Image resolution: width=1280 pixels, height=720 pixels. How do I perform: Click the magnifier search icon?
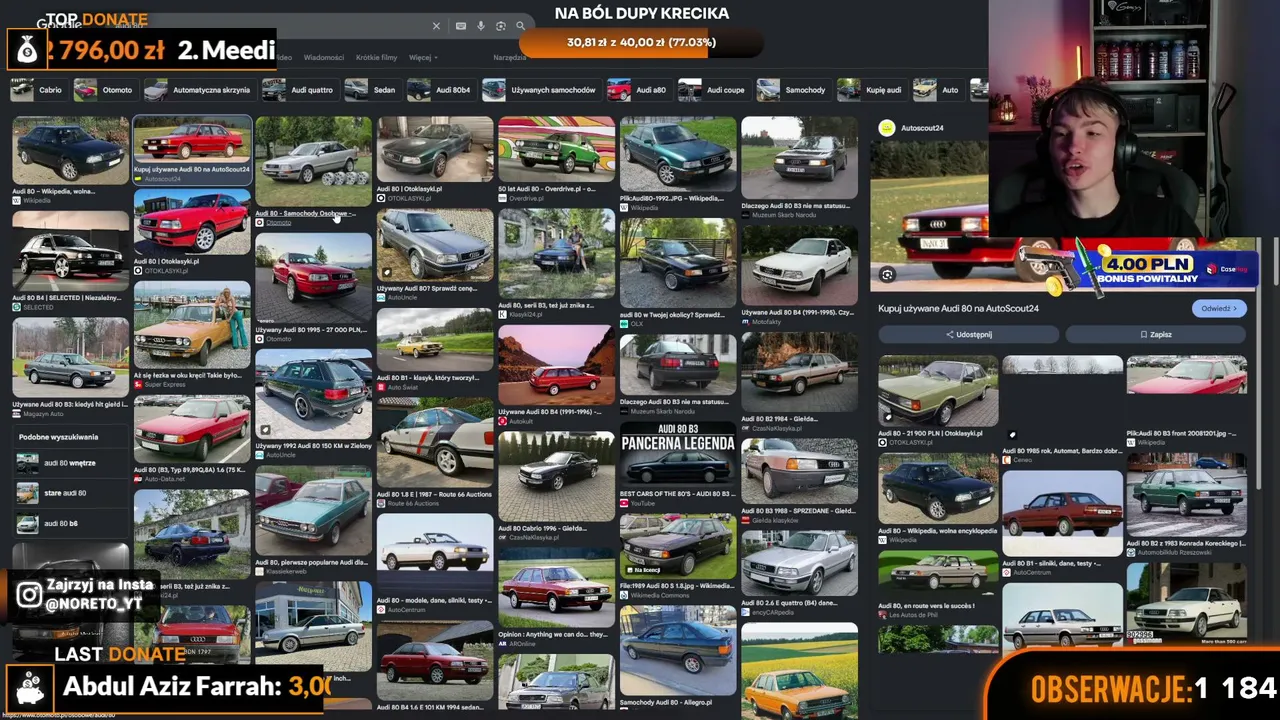pos(520,26)
